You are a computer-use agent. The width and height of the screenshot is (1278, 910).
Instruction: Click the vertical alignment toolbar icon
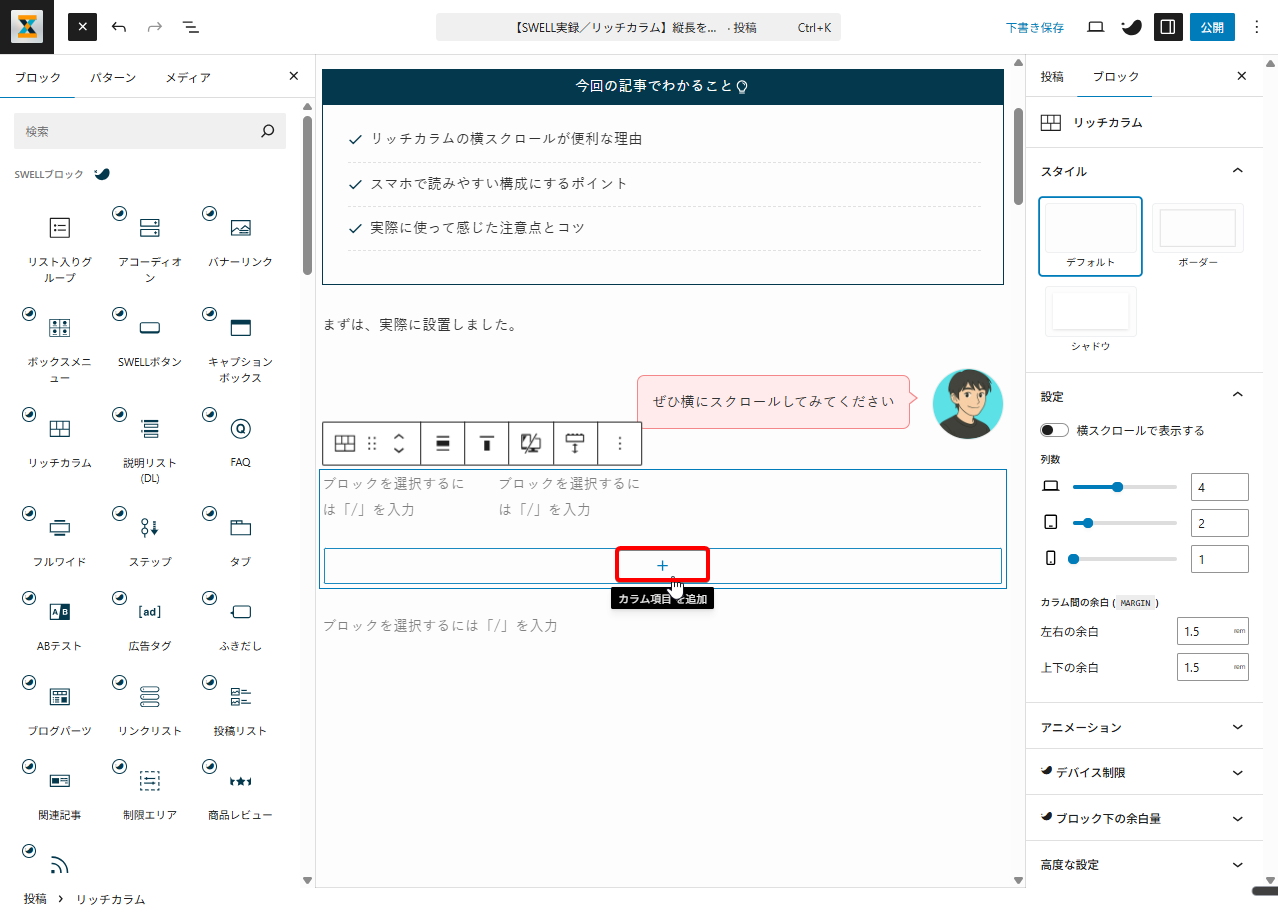[x=487, y=444]
